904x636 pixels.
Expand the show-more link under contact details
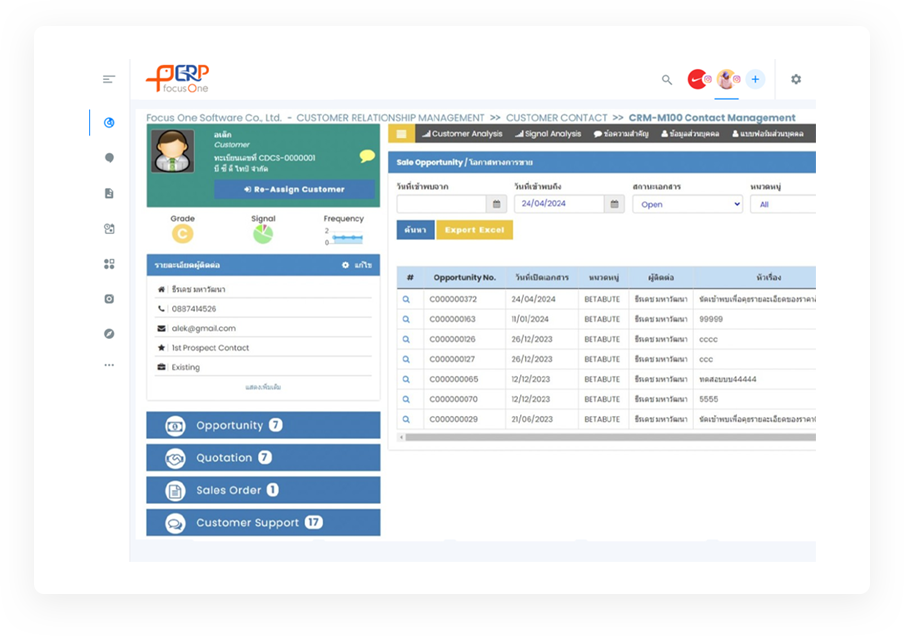tap(263, 387)
